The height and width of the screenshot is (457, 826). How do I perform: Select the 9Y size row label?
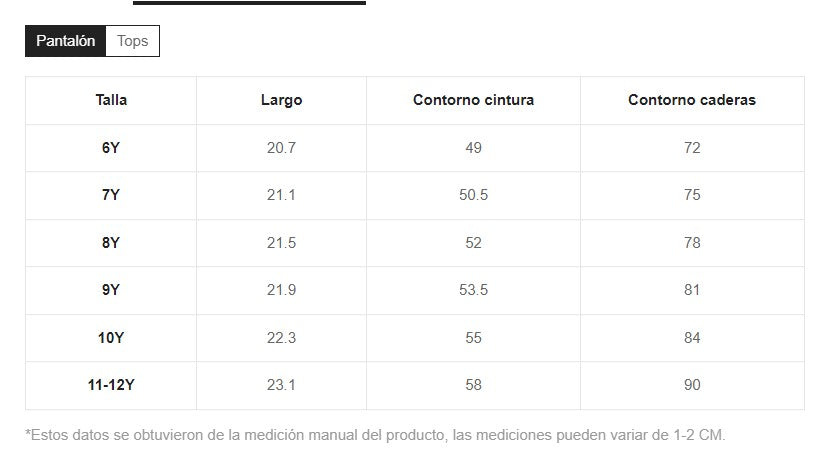[111, 290]
